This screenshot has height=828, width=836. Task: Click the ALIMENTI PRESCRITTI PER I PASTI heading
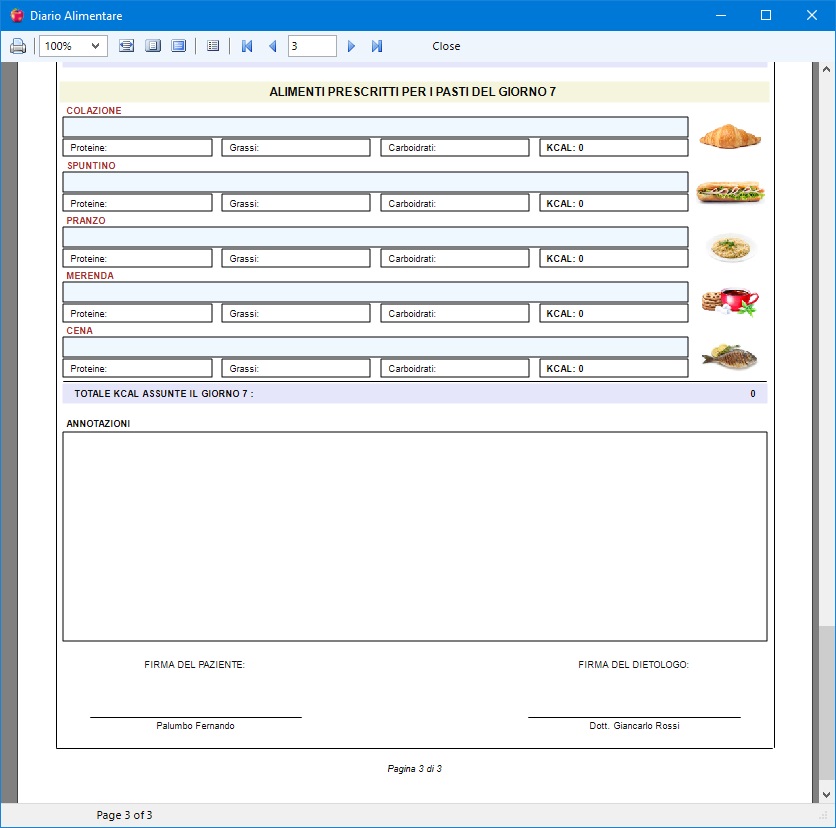(x=413, y=92)
